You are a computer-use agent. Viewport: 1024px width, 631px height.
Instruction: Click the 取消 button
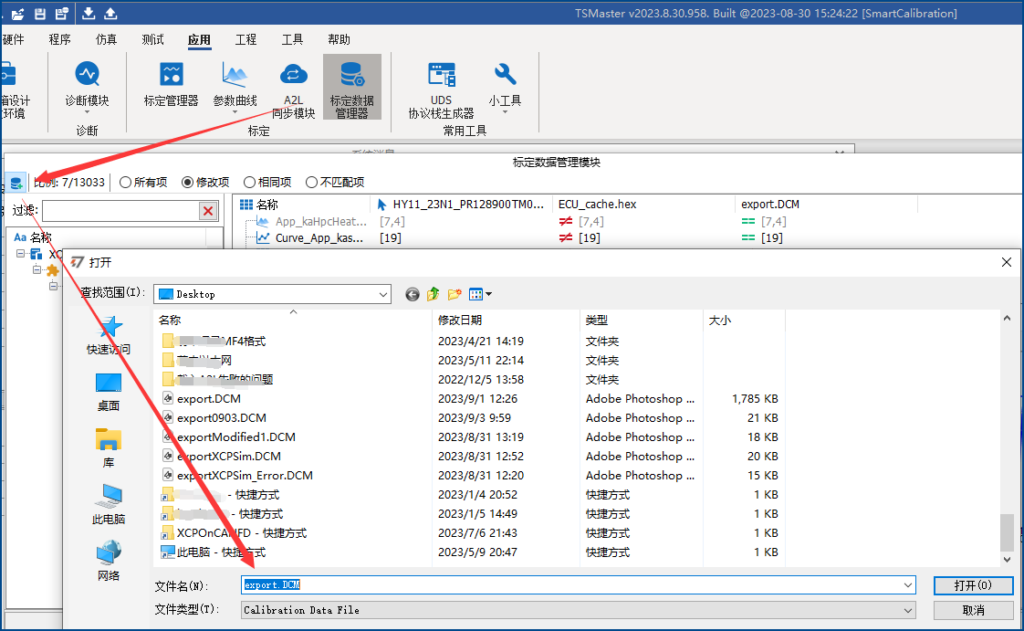[972, 610]
